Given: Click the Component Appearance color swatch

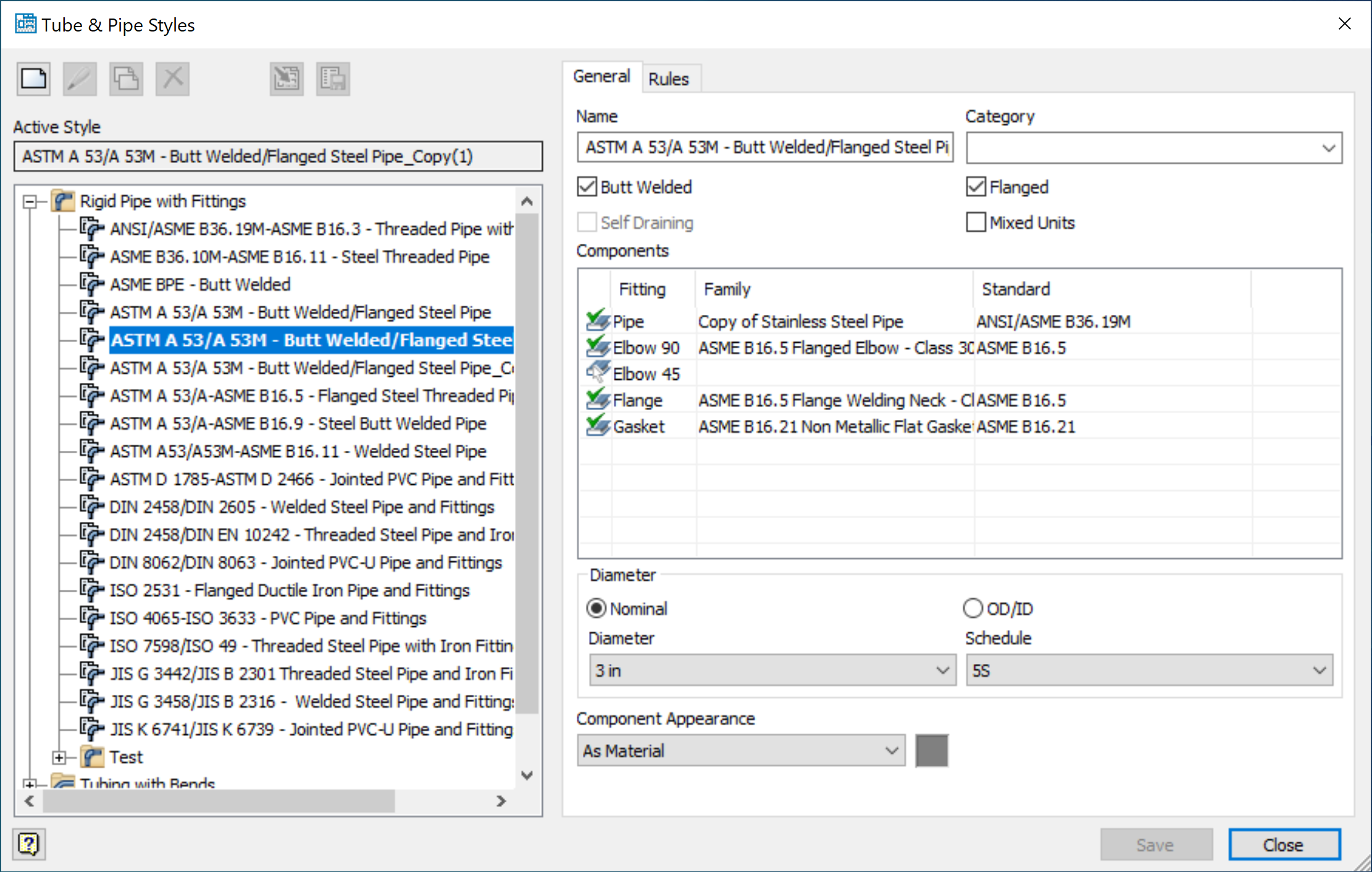Looking at the screenshot, I should 932,750.
